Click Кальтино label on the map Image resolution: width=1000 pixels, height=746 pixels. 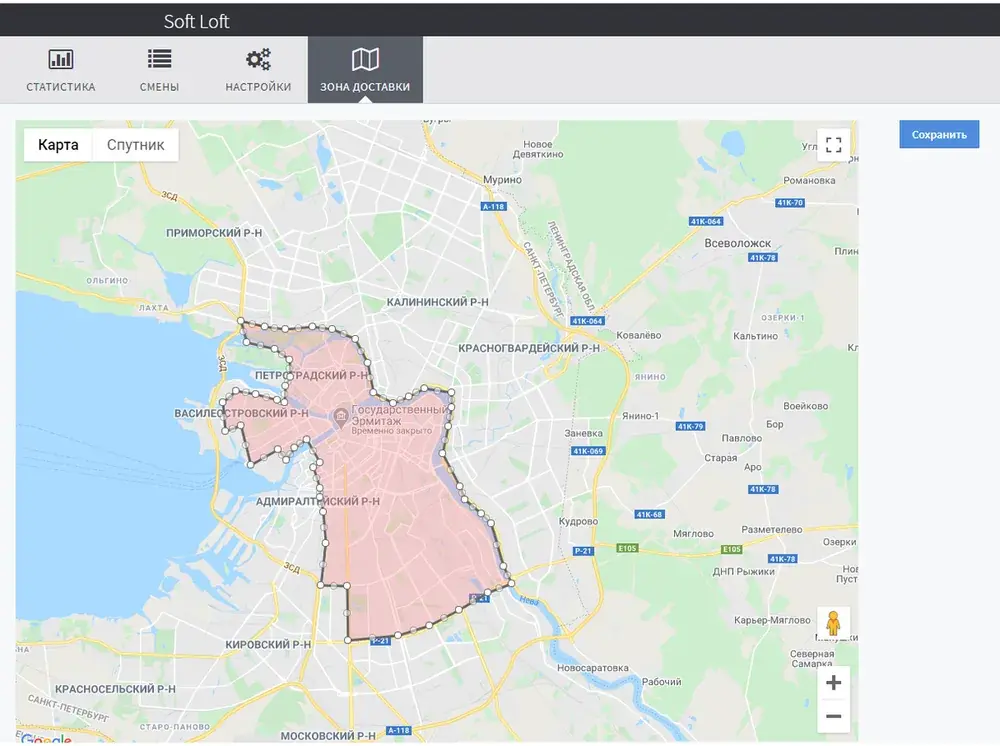pyautogui.click(x=755, y=336)
